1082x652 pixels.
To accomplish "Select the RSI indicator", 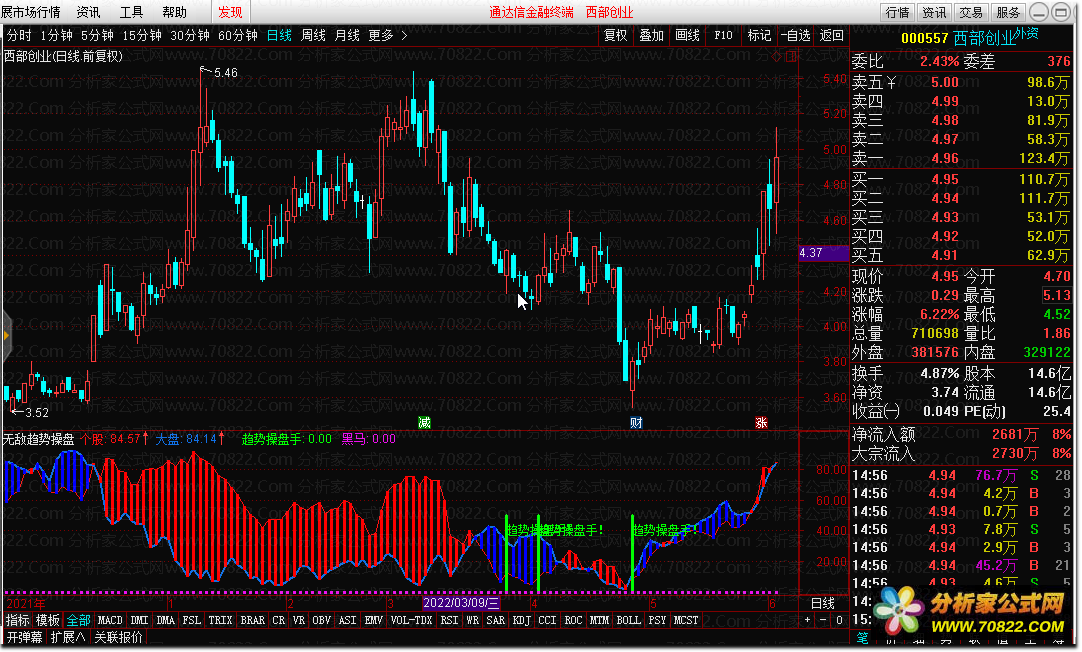I will pos(449,620).
